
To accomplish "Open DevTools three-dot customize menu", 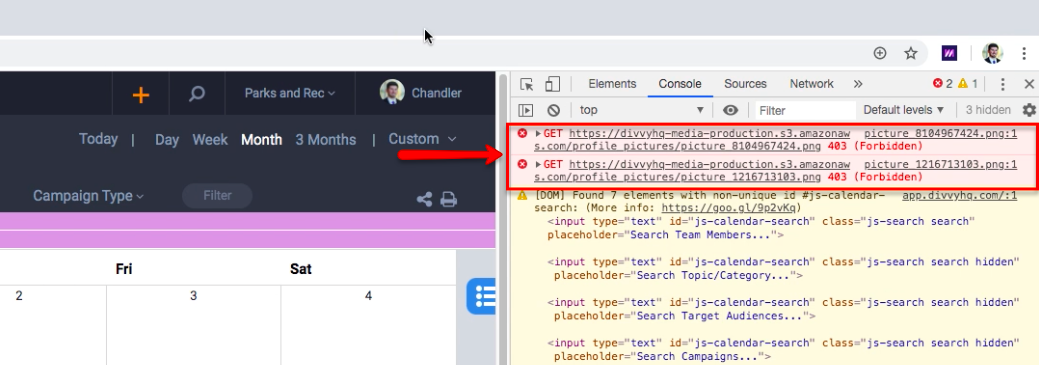I will [x=1003, y=84].
